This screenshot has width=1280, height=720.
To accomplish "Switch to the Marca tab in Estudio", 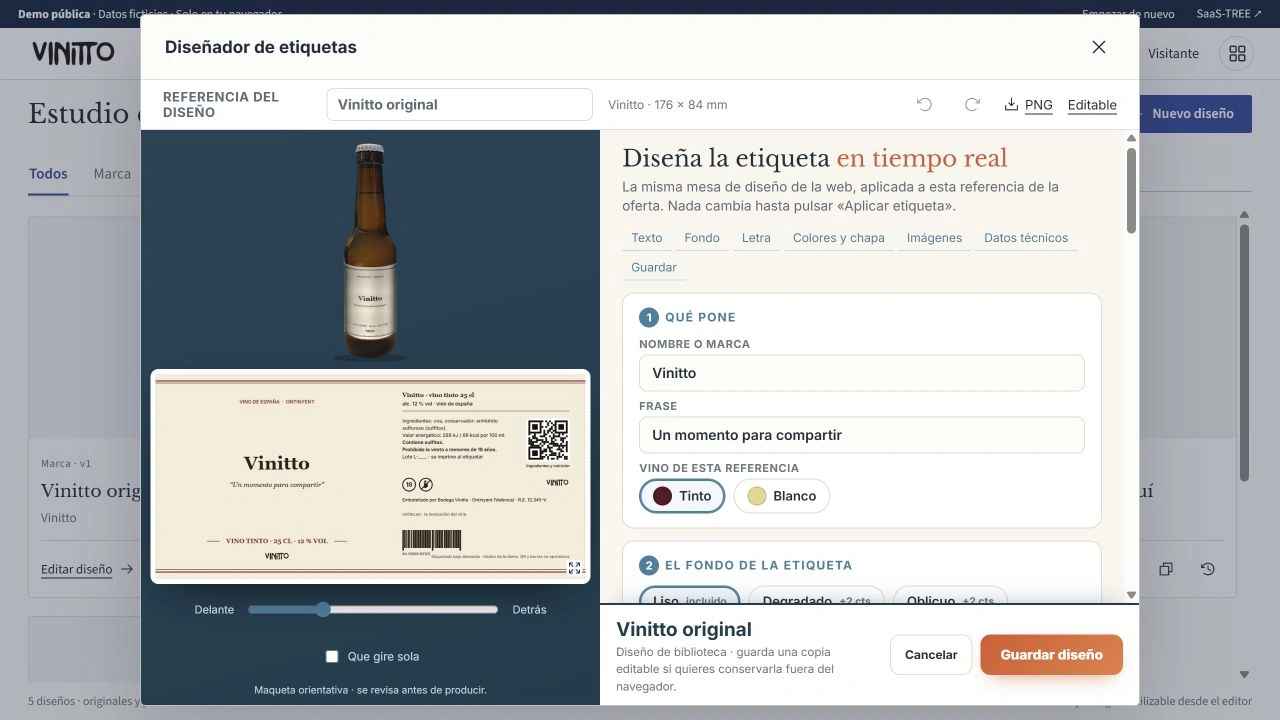I will tap(112, 174).
